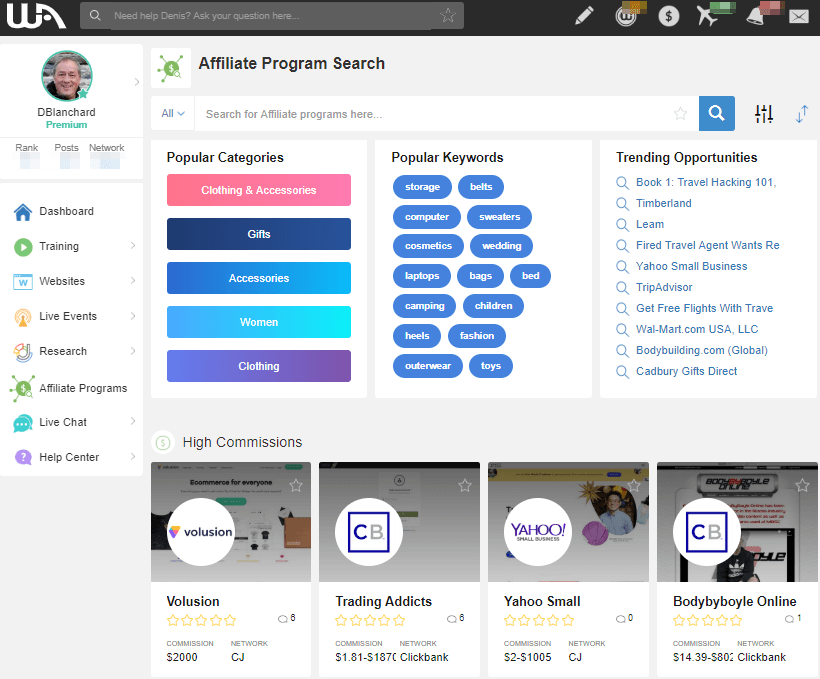Screen dimensions: 820x679
Task: Open TripAdvisor trending link
Action: [x=664, y=287]
